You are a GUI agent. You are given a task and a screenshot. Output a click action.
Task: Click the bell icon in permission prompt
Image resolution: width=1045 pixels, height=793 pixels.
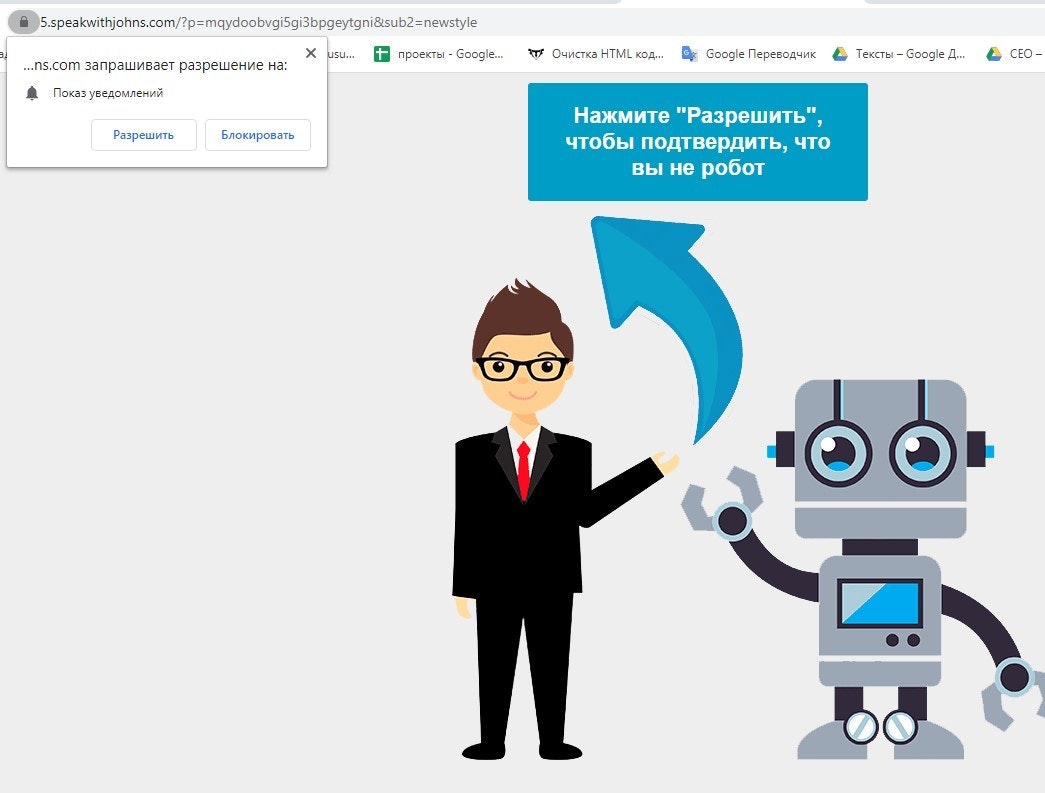(32, 93)
